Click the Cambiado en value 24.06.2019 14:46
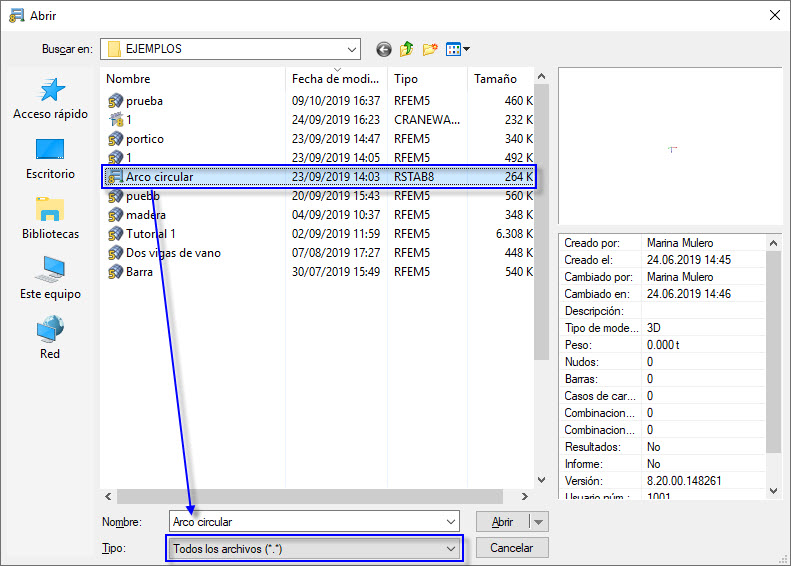Viewport: 791px width, 566px height. pos(689,294)
